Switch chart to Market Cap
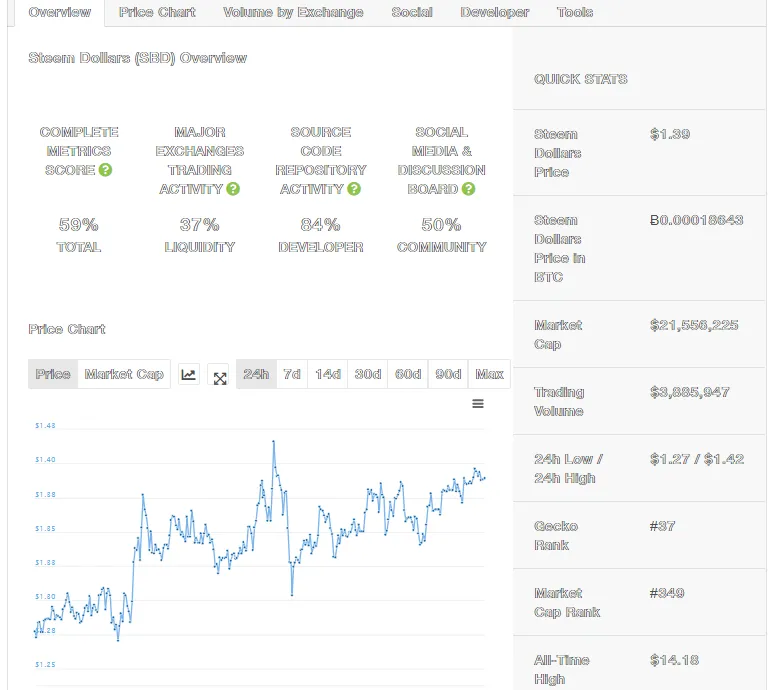This screenshot has width=773, height=690. 124,374
